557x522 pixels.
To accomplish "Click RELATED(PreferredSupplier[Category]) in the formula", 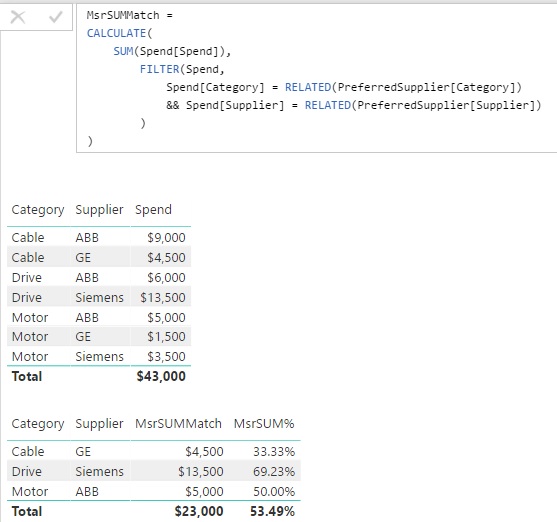I will (403, 87).
